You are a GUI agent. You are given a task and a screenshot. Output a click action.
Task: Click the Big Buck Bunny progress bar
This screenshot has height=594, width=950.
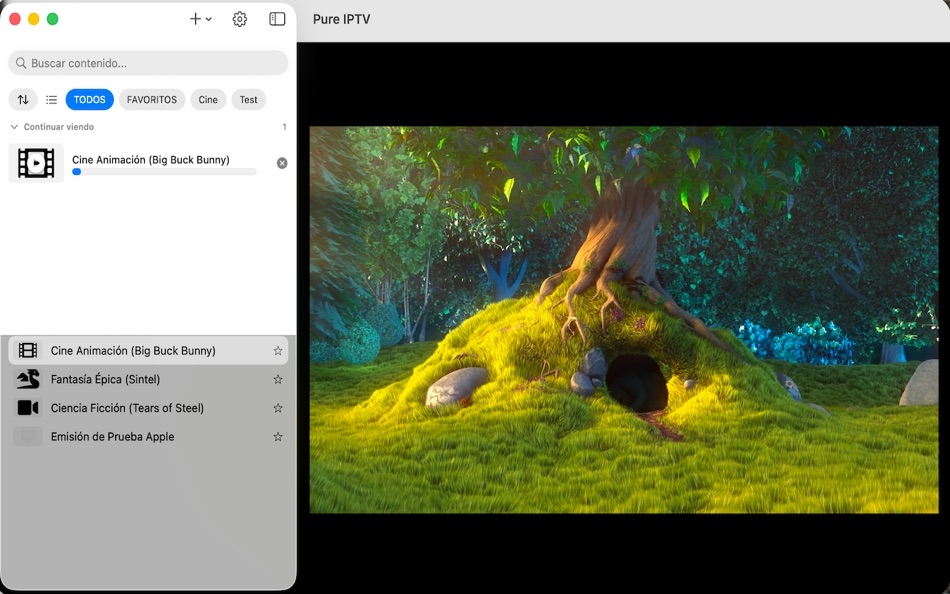point(164,172)
